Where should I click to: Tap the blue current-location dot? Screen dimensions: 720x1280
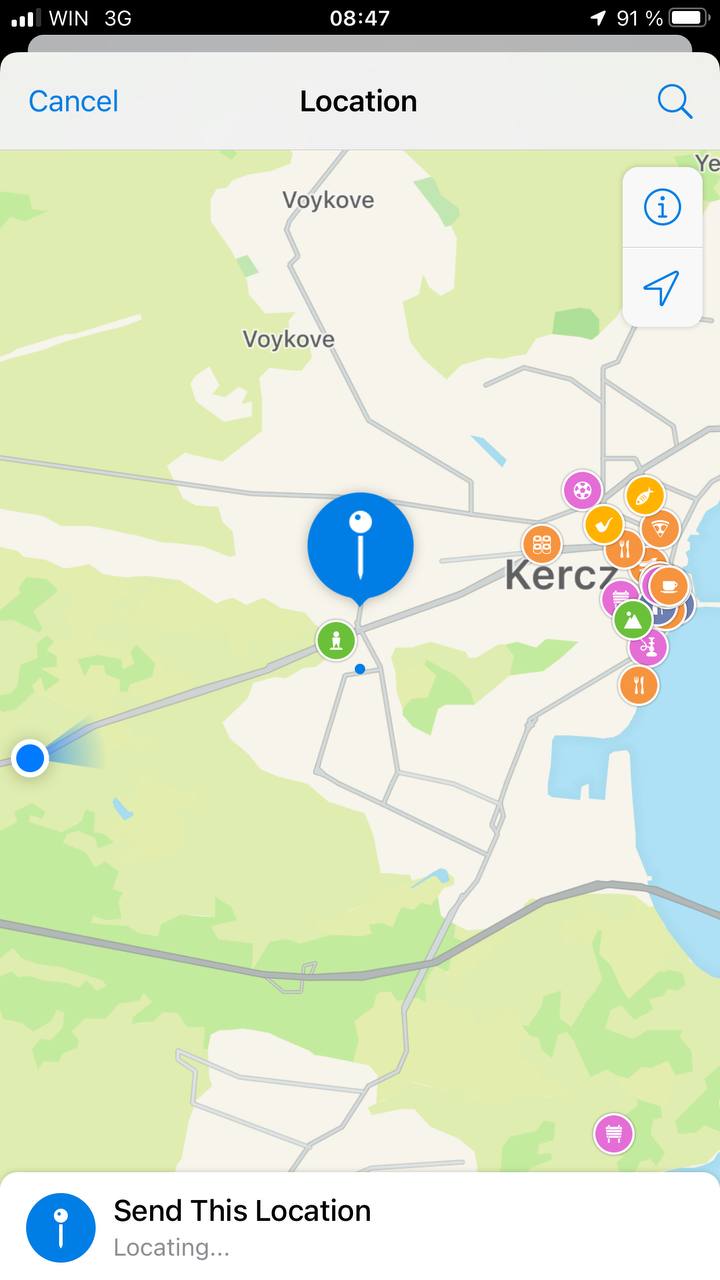(x=30, y=758)
